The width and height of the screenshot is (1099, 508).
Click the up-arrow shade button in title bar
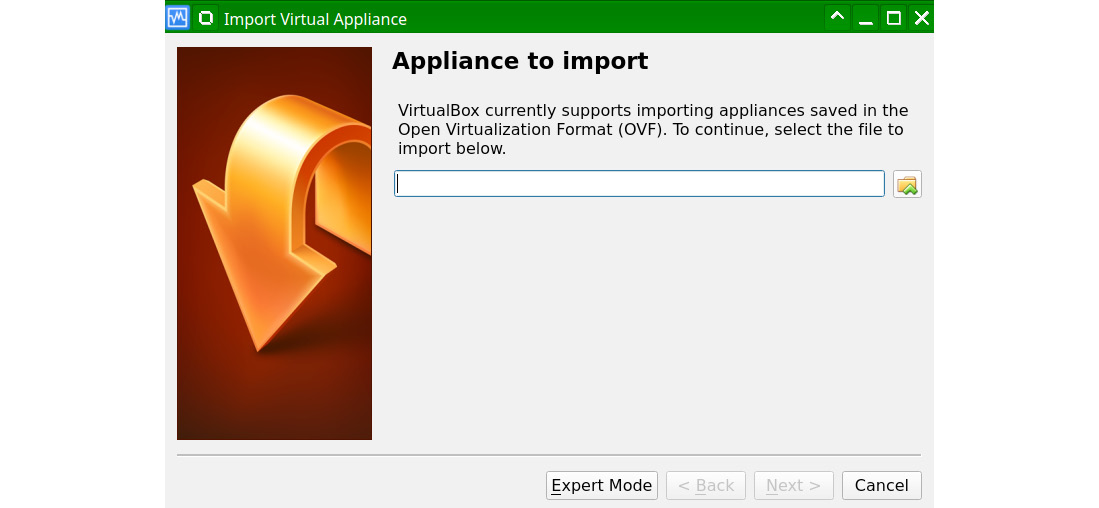[838, 18]
